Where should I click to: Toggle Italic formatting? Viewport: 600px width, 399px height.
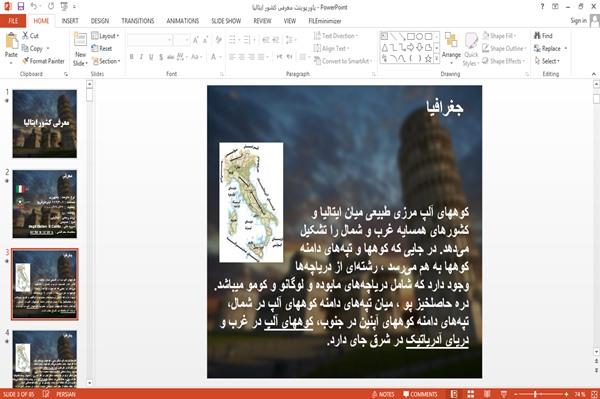141,57
